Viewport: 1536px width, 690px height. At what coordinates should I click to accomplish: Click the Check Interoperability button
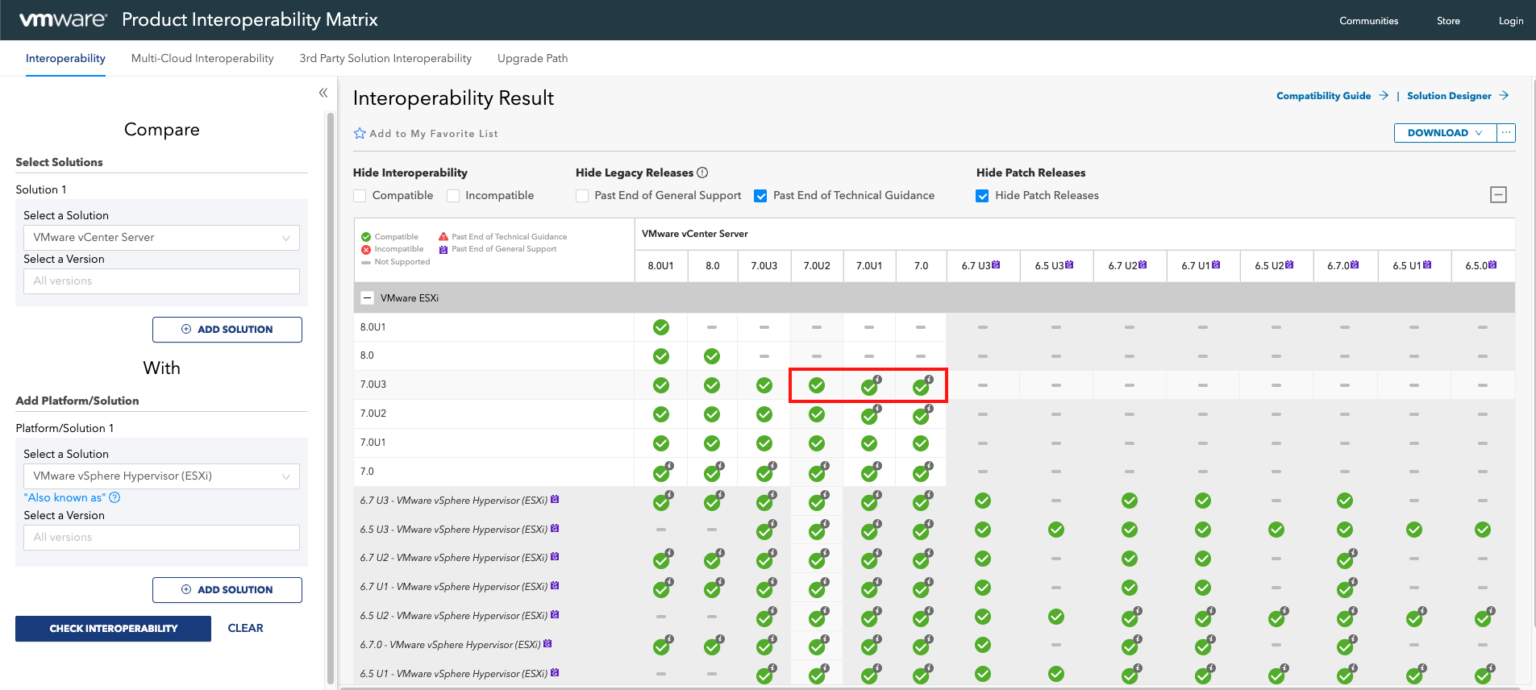112,628
